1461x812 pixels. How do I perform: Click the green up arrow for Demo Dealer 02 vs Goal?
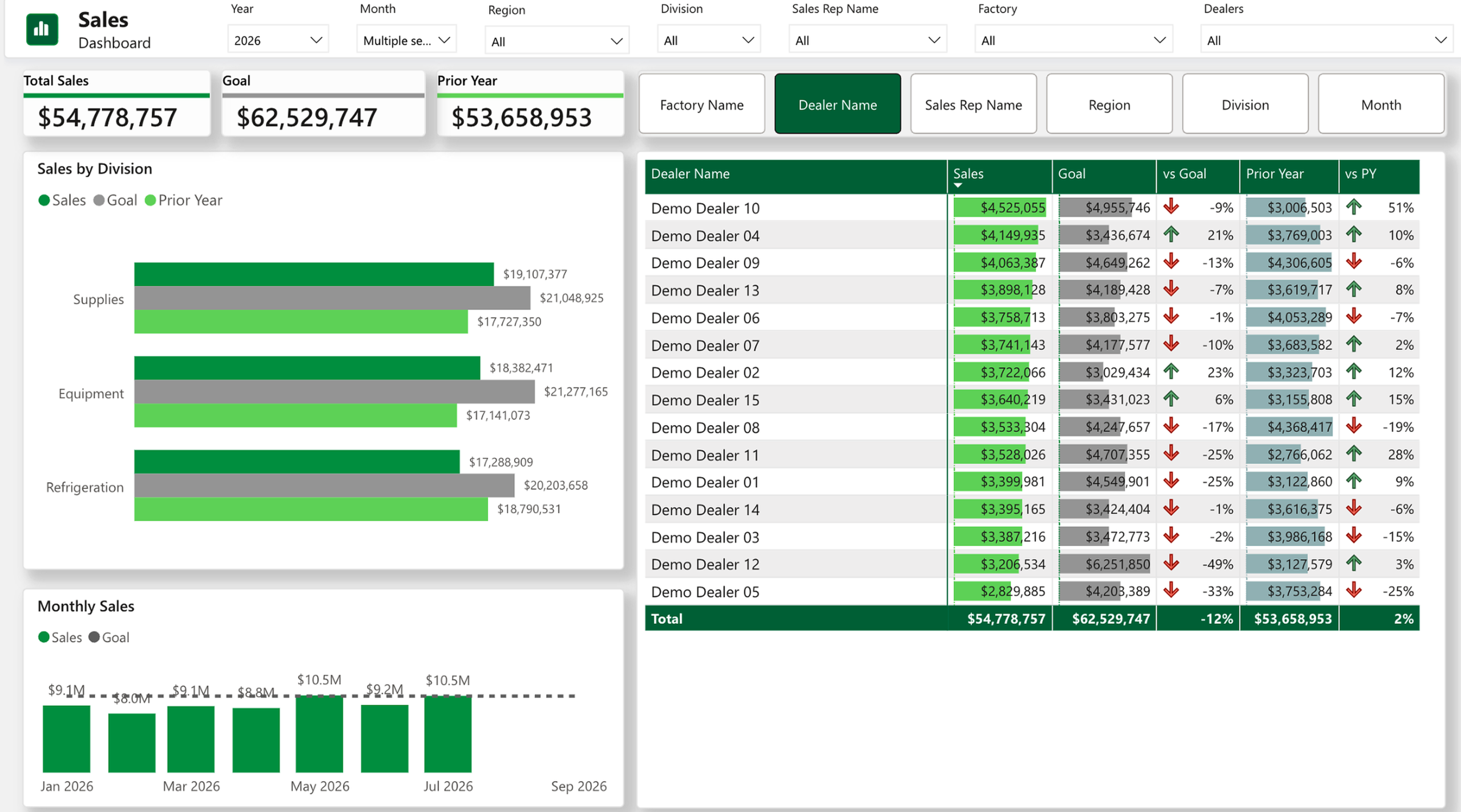tap(1171, 371)
